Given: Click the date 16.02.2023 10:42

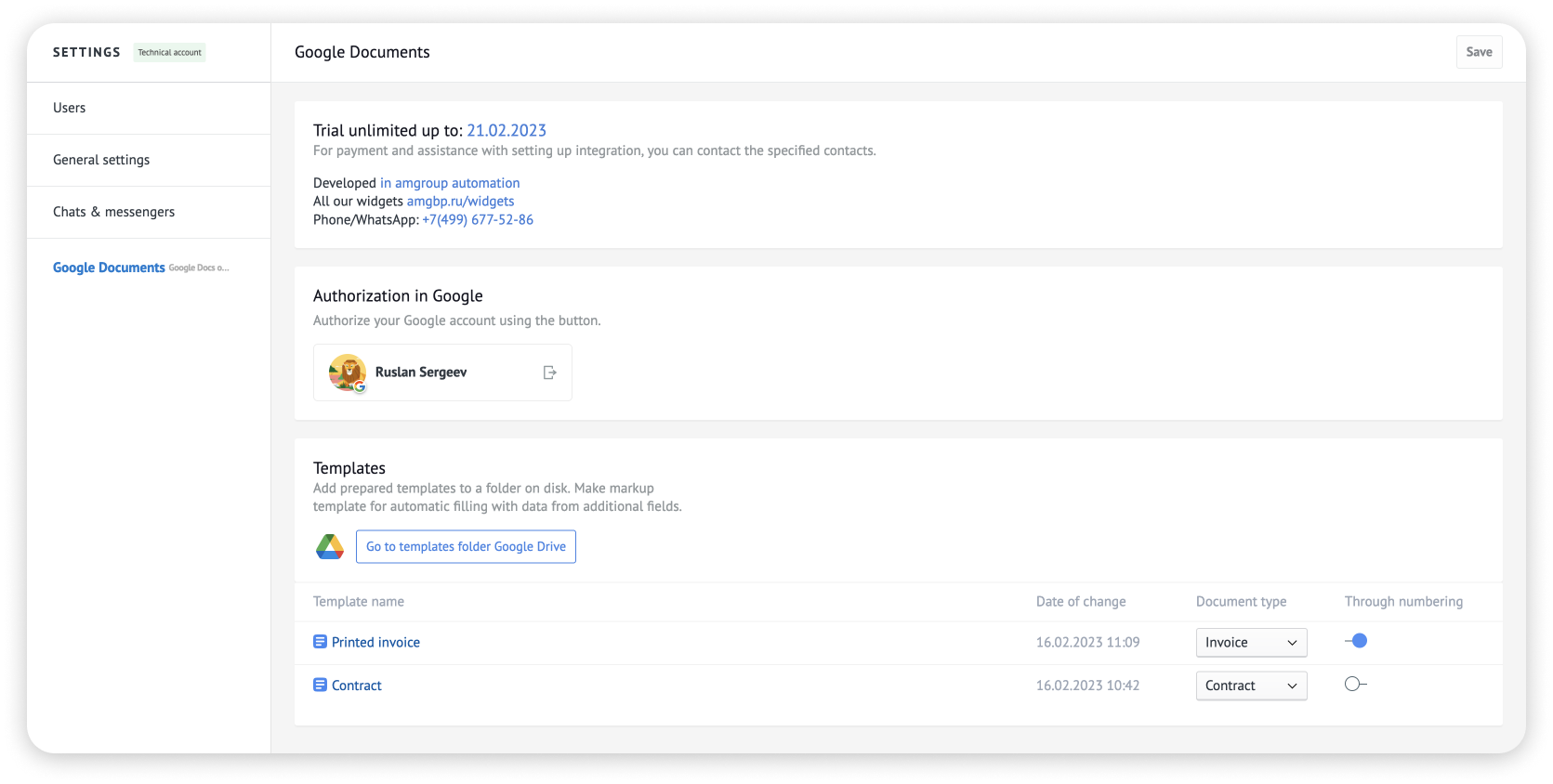Looking at the screenshot, I should pyautogui.click(x=1087, y=686).
